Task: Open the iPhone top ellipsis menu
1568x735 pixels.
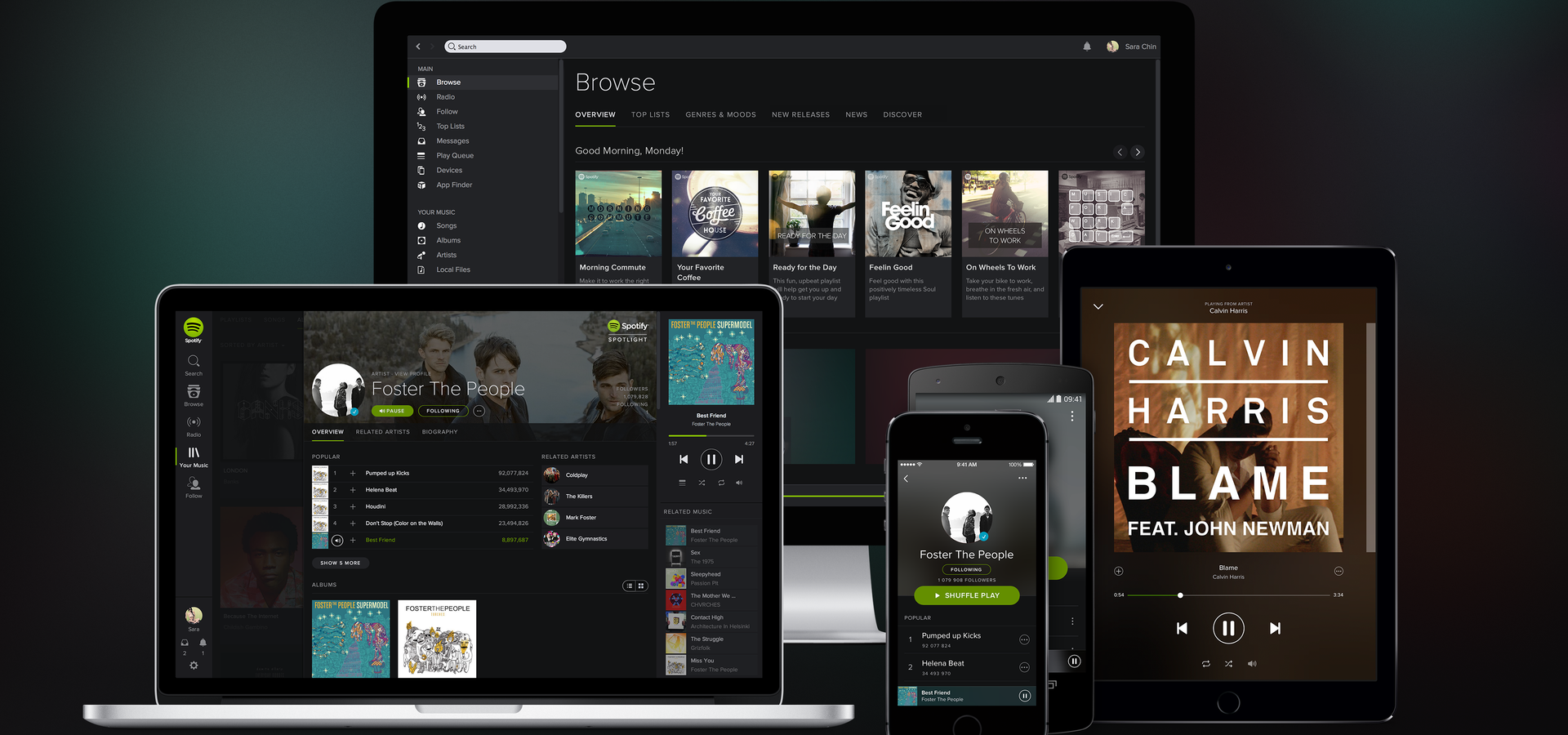Action: tap(1022, 478)
